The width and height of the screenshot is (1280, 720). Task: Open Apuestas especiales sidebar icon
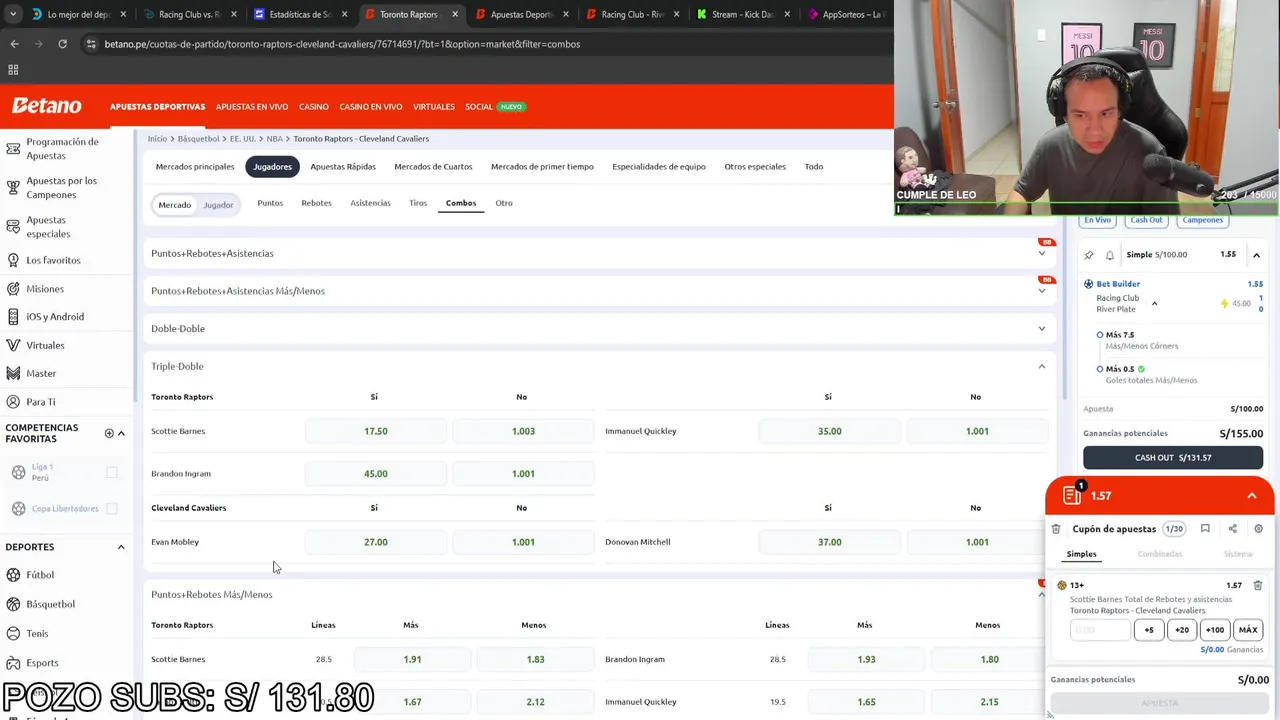coord(13,226)
